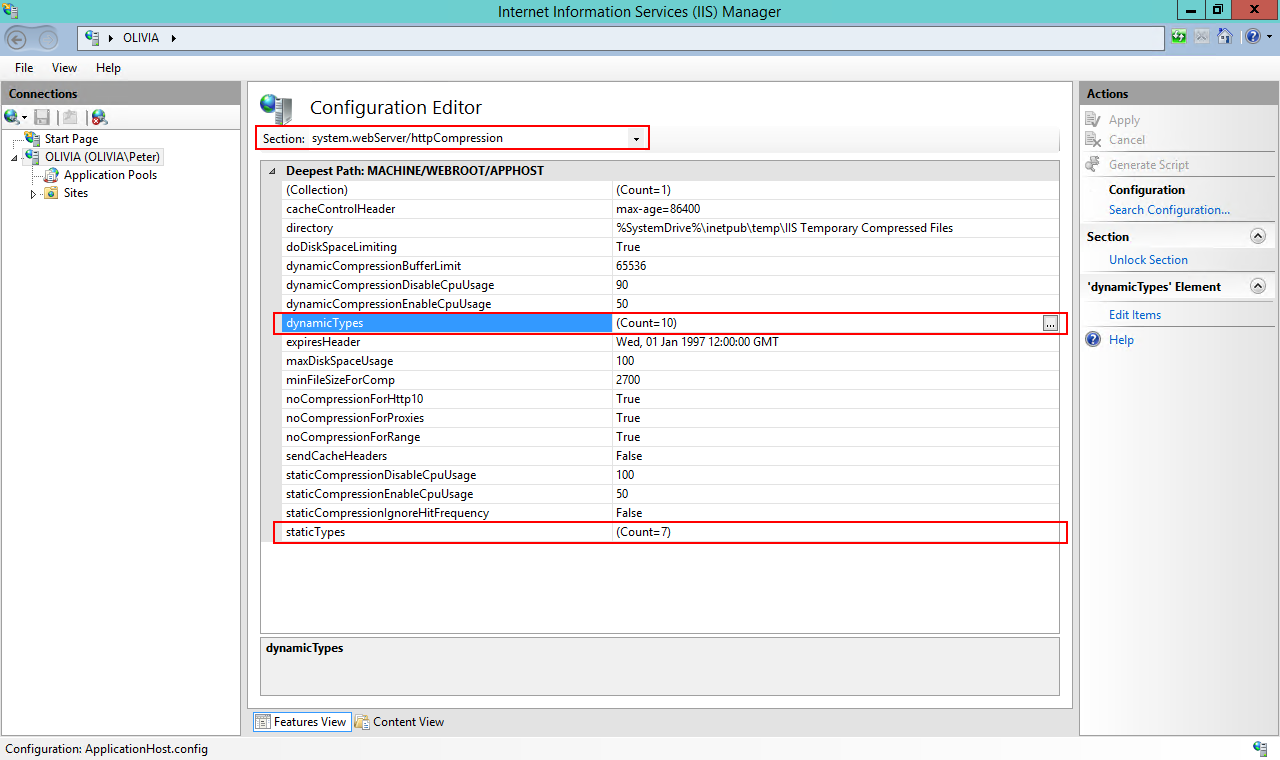Click the Back navigation arrow
The width and height of the screenshot is (1280, 760).
(x=17, y=39)
